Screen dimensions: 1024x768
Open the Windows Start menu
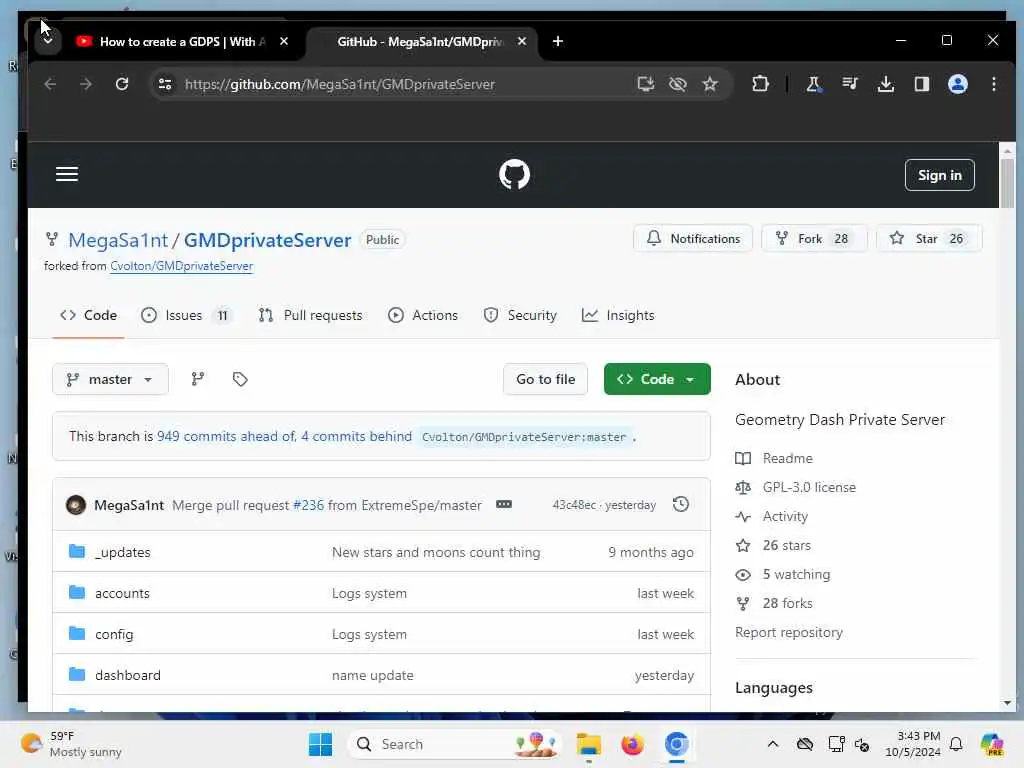[320, 744]
